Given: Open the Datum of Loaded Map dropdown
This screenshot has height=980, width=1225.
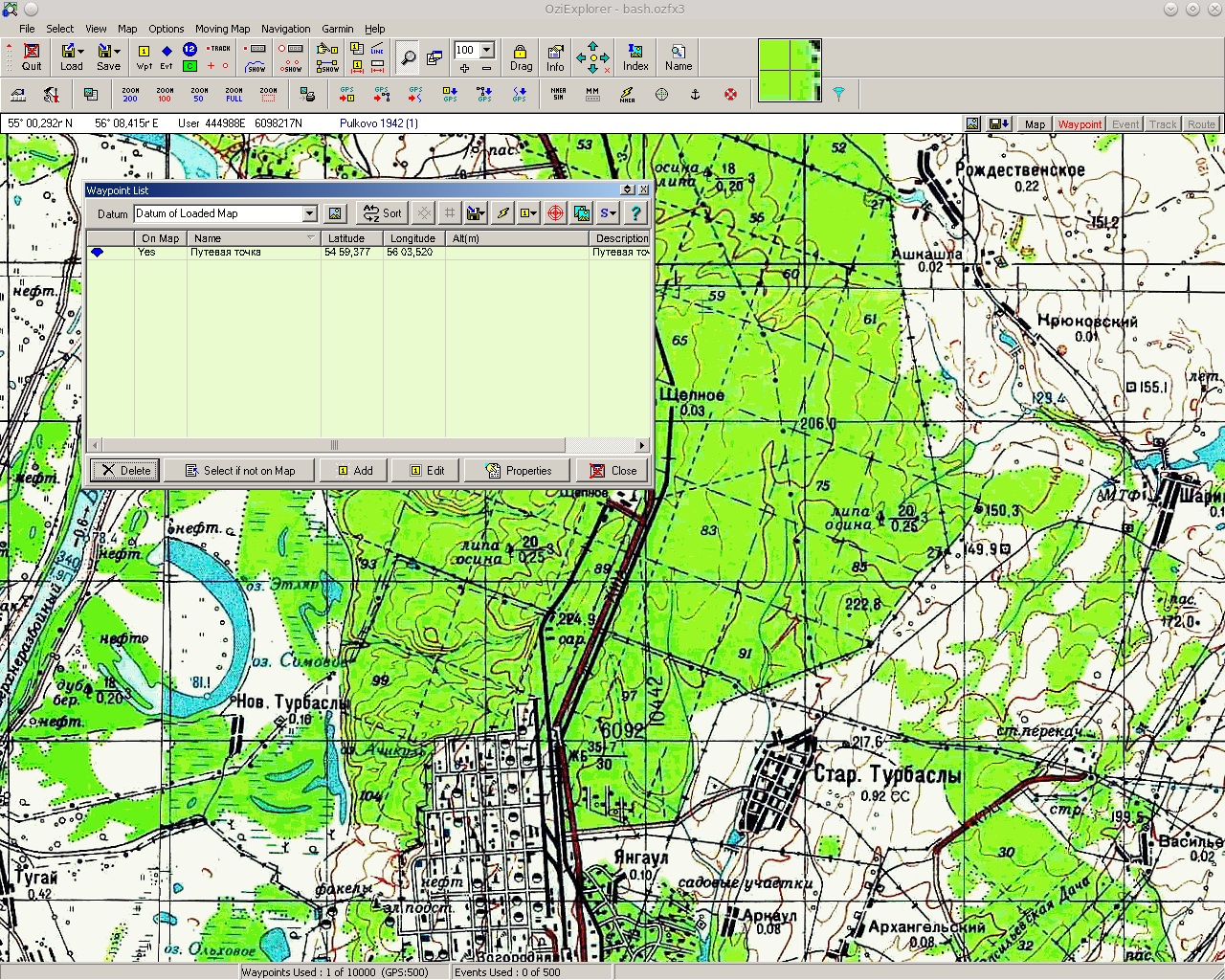Looking at the screenshot, I should click(x=309, y=213).
